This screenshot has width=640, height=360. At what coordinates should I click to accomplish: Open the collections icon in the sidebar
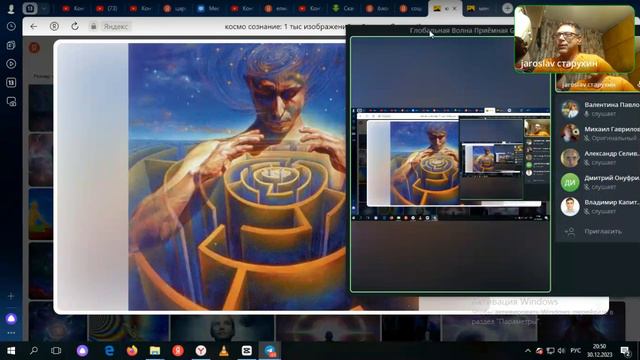pos(11,45)
